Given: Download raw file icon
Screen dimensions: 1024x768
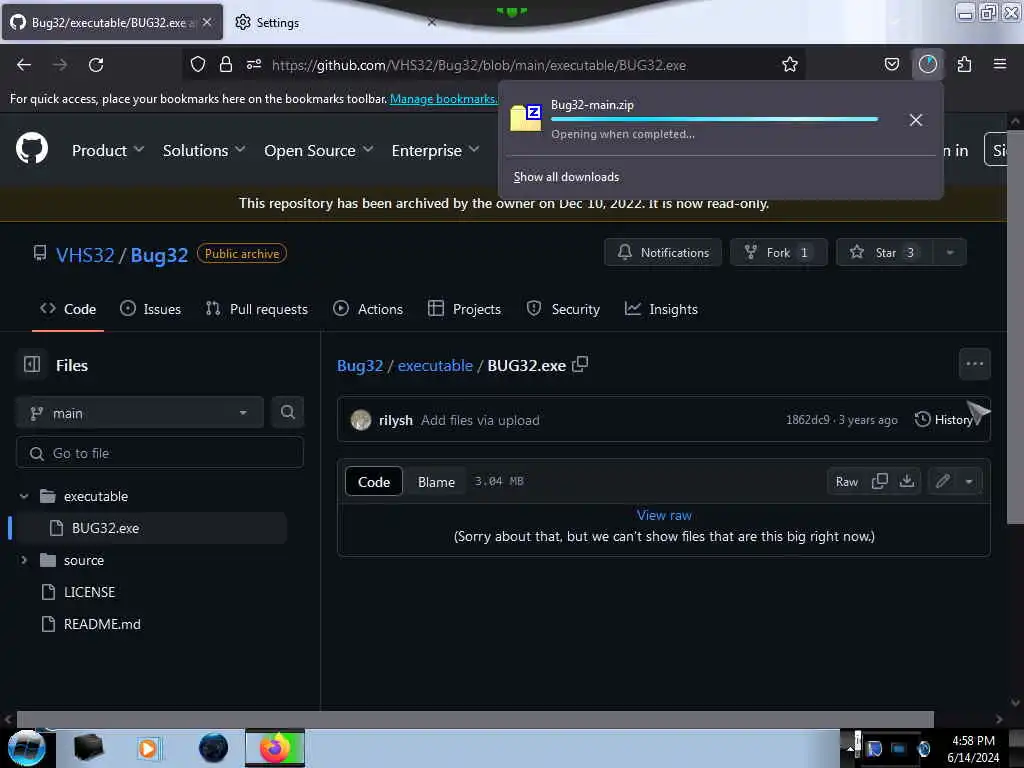Looking at the screenshot, I should (x=906, y=481).
